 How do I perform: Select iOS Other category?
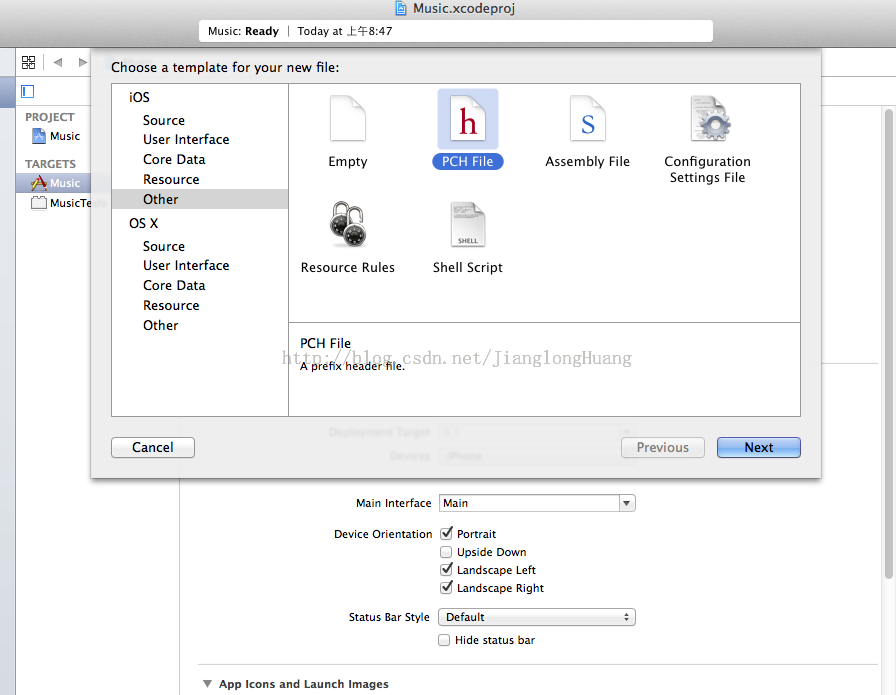pyautogui.click(x=200, y=199)
